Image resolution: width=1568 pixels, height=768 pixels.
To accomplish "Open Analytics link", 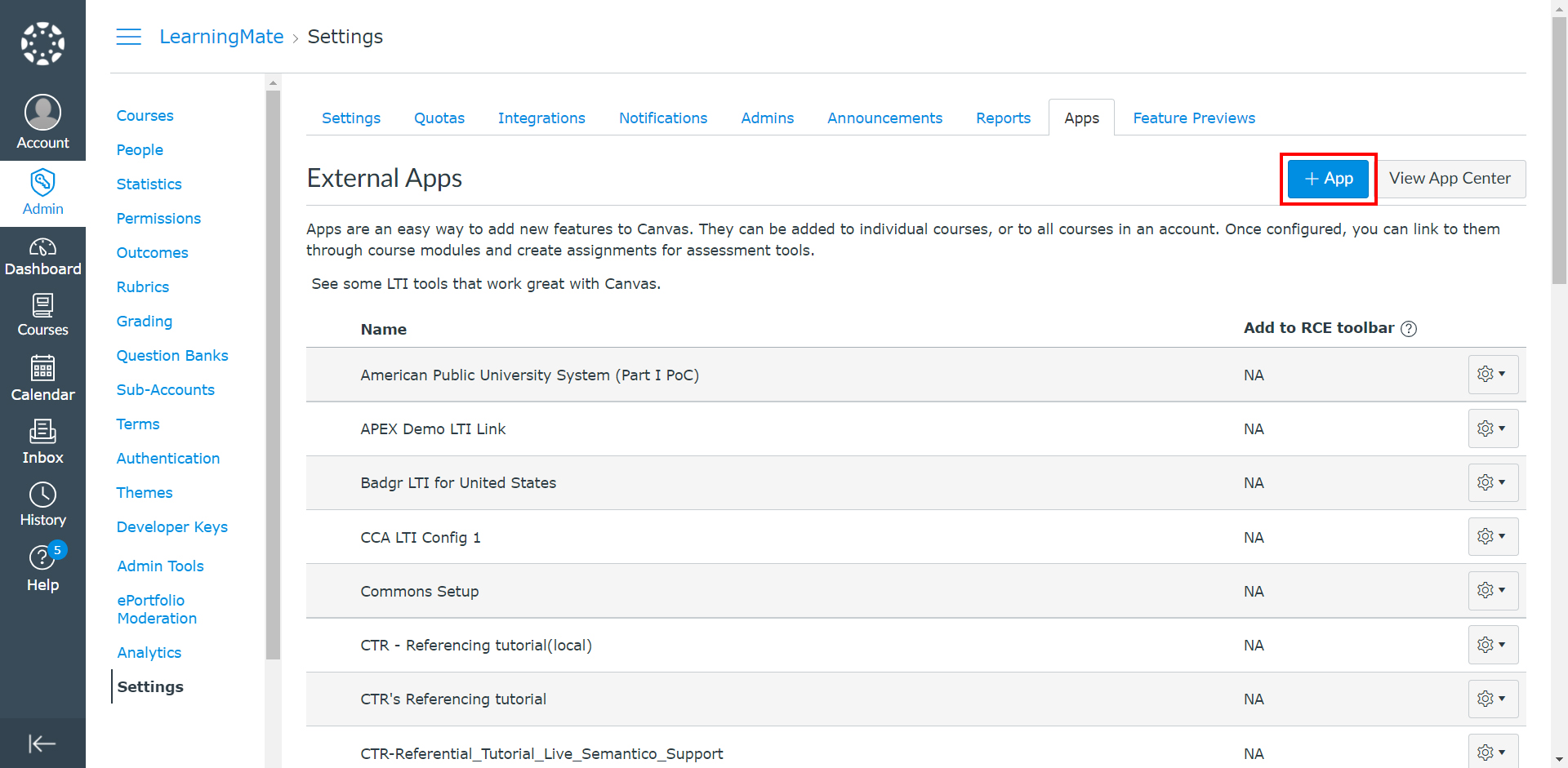I will point(149,653).
